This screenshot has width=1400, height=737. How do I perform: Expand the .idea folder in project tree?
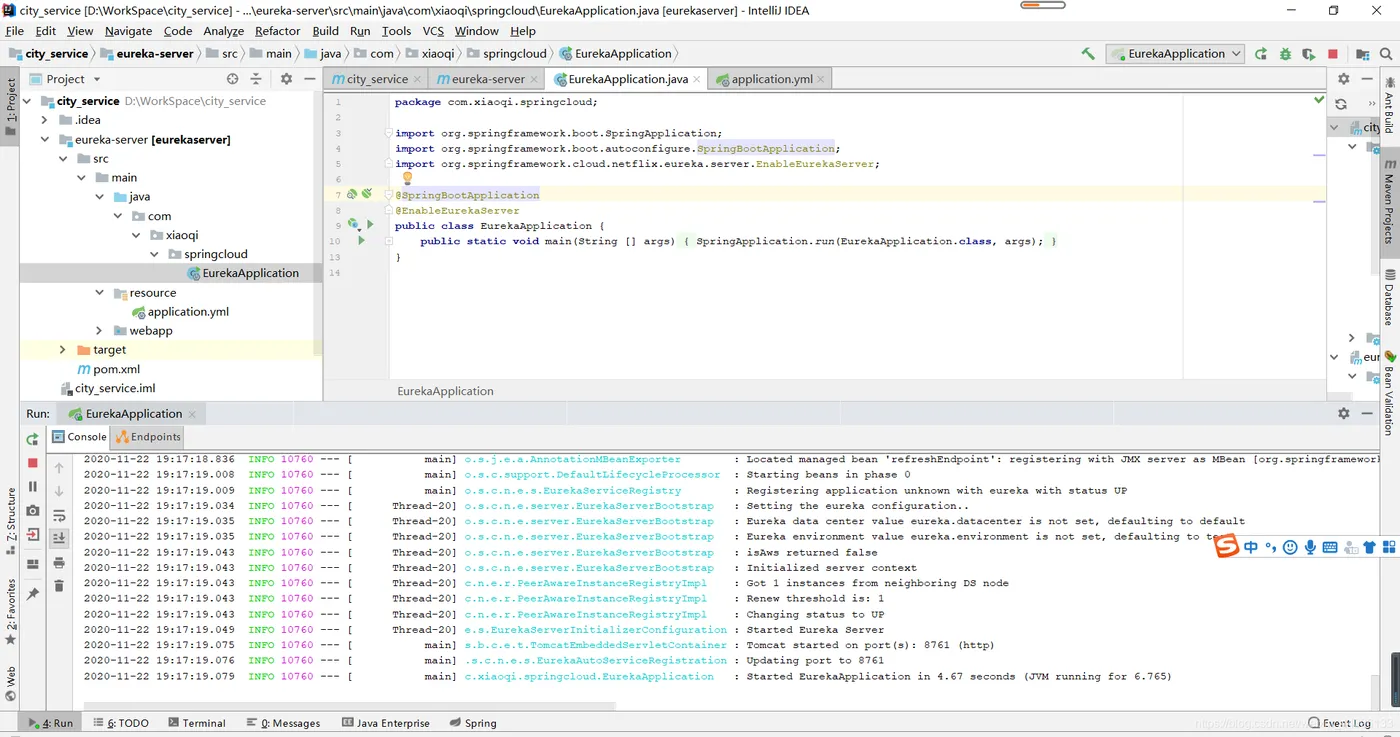coord(45,120)
